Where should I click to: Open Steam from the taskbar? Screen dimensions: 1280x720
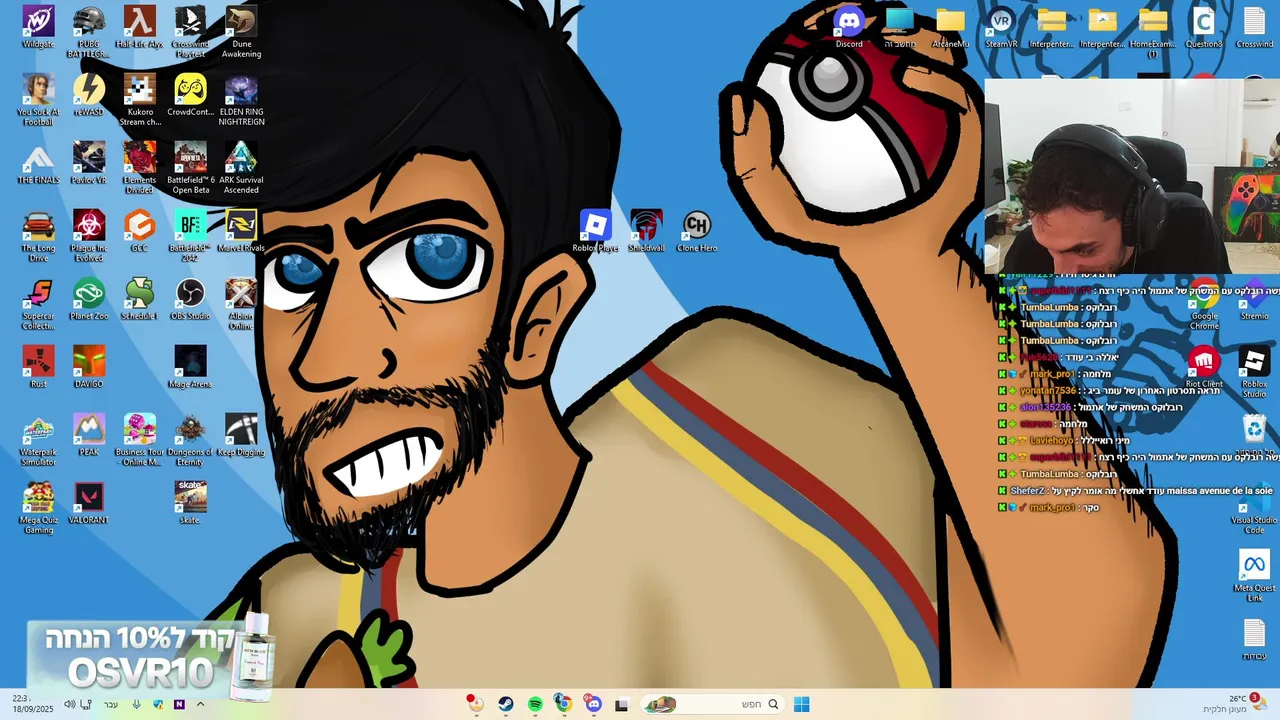(x=506, y=704)
